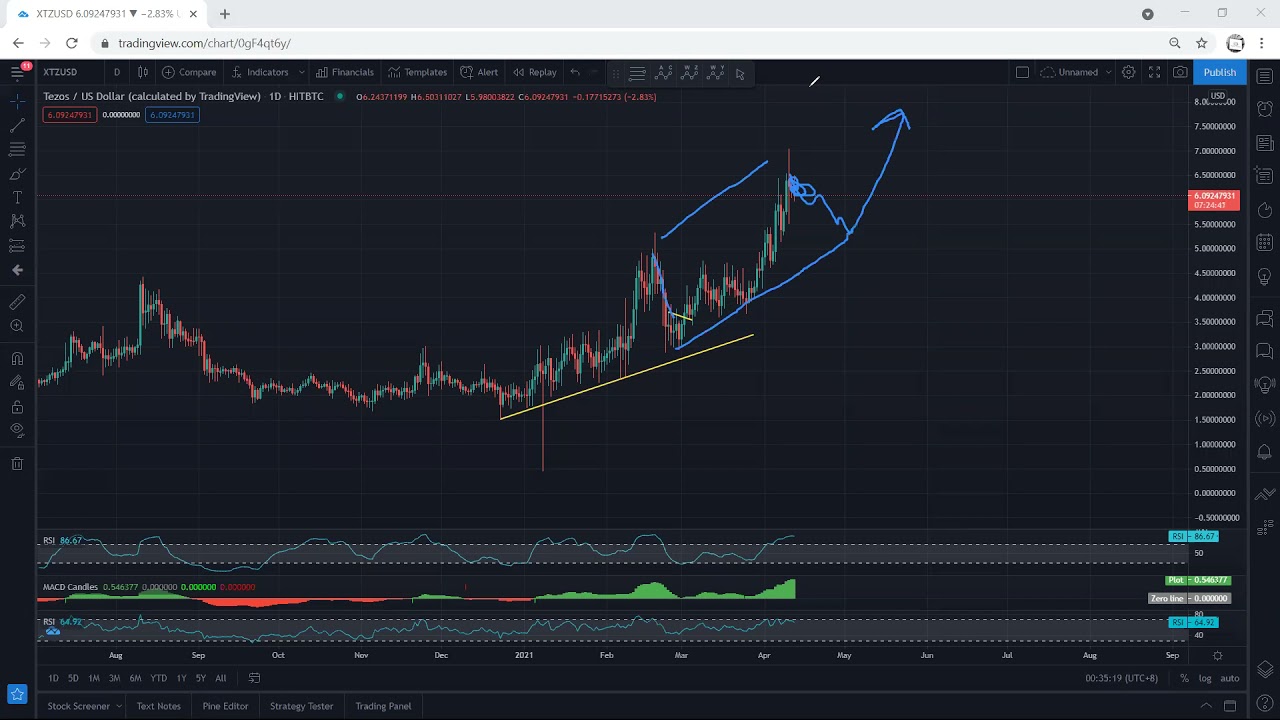Open chart settings gear
The width and height of the screenshot is (1280, 720).
[x=1128, y=72]
